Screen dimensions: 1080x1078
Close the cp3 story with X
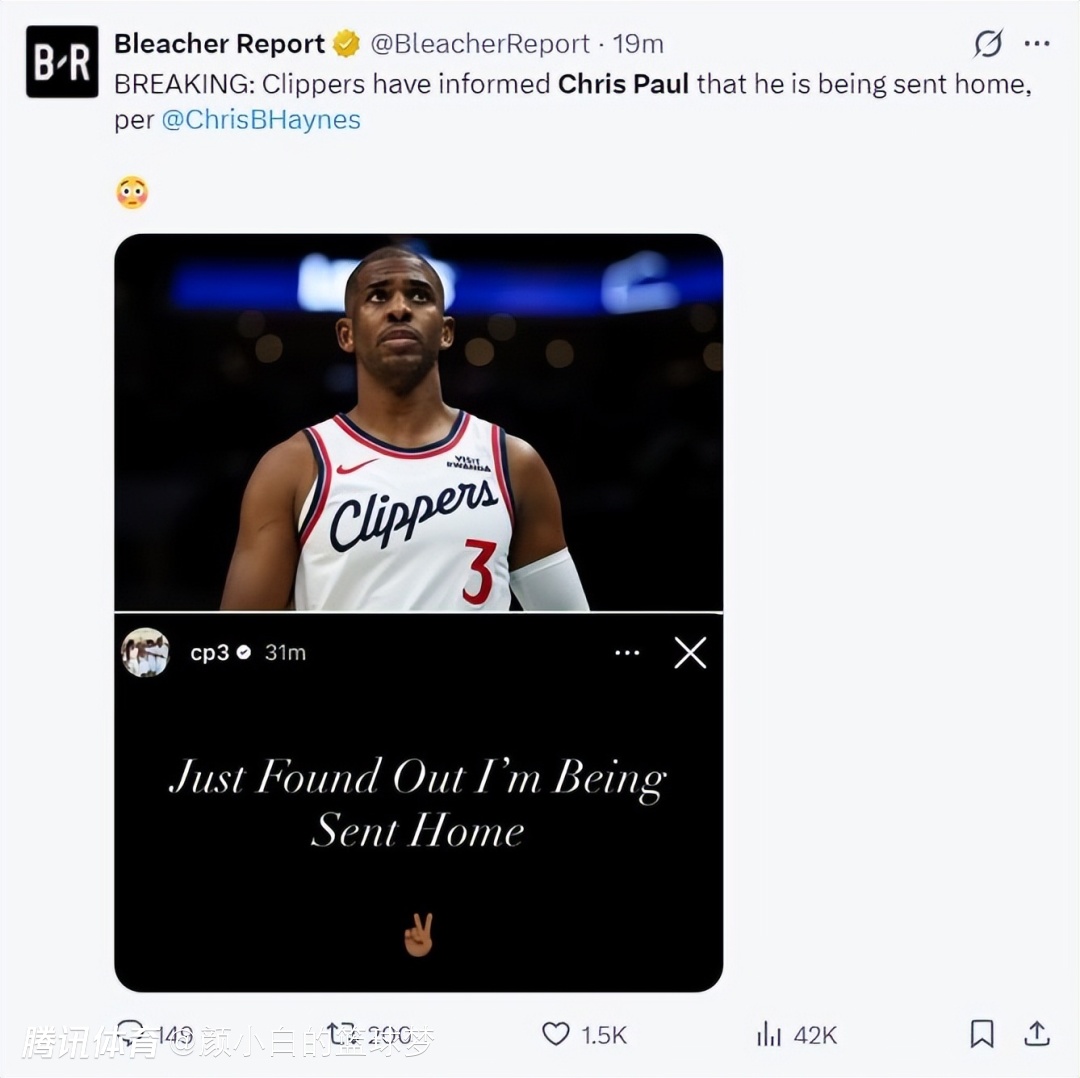click(690, 653)
